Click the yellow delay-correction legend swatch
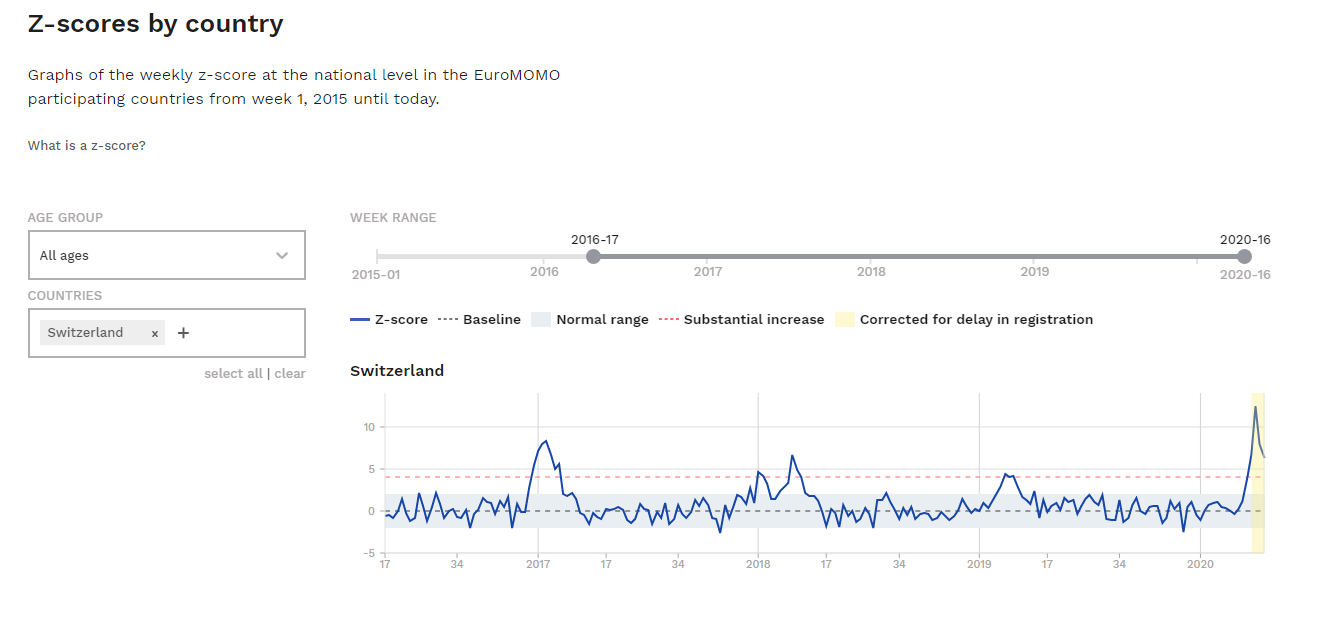 (x=845, y=320)
